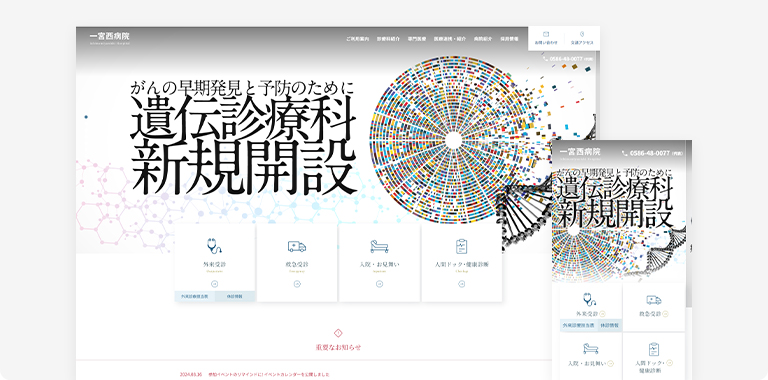Open the ご利用案内 navigation menu item
Viewport: 768px width, 380px height.
pos(358,38)
